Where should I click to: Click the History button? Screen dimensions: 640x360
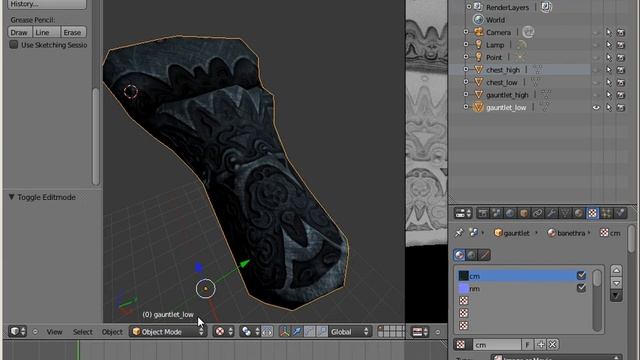(x=47, y=4)
